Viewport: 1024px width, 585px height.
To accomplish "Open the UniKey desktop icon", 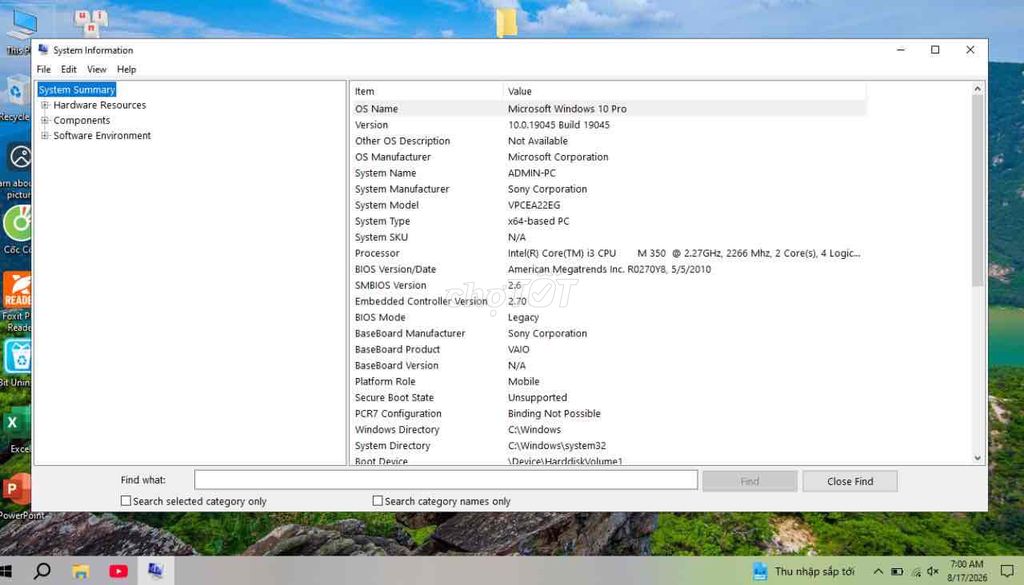I will [x=91, y=22].
